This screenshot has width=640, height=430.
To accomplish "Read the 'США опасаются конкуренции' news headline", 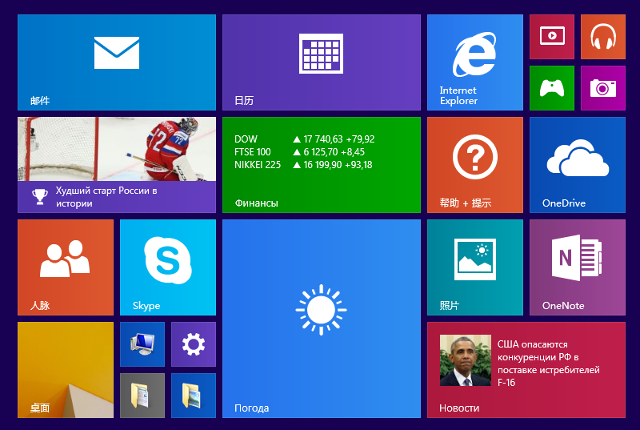I will (x=548, y=364).
